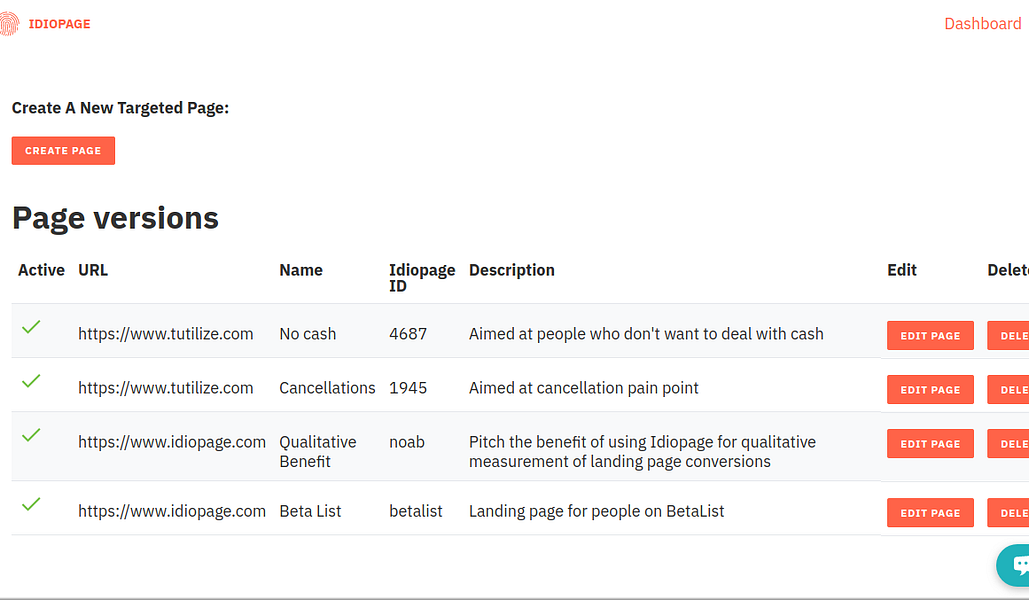Viewport: 1029px width, 600px height.
Task: Click the Idiopage ID column header
Action: click(422, 278)
